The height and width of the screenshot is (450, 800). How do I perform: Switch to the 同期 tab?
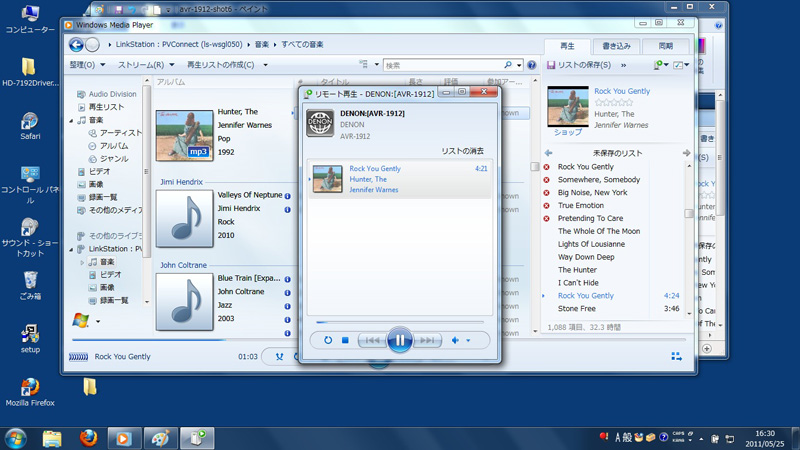point(666,46)
